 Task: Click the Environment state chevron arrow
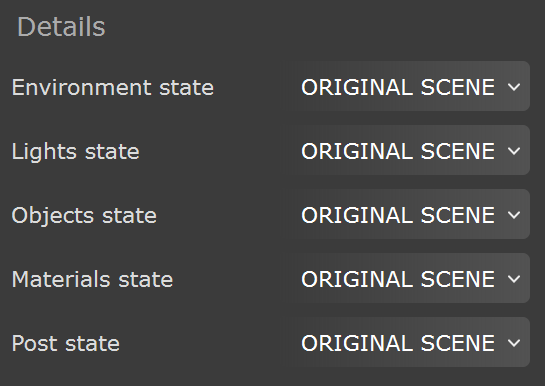[514, 87]
